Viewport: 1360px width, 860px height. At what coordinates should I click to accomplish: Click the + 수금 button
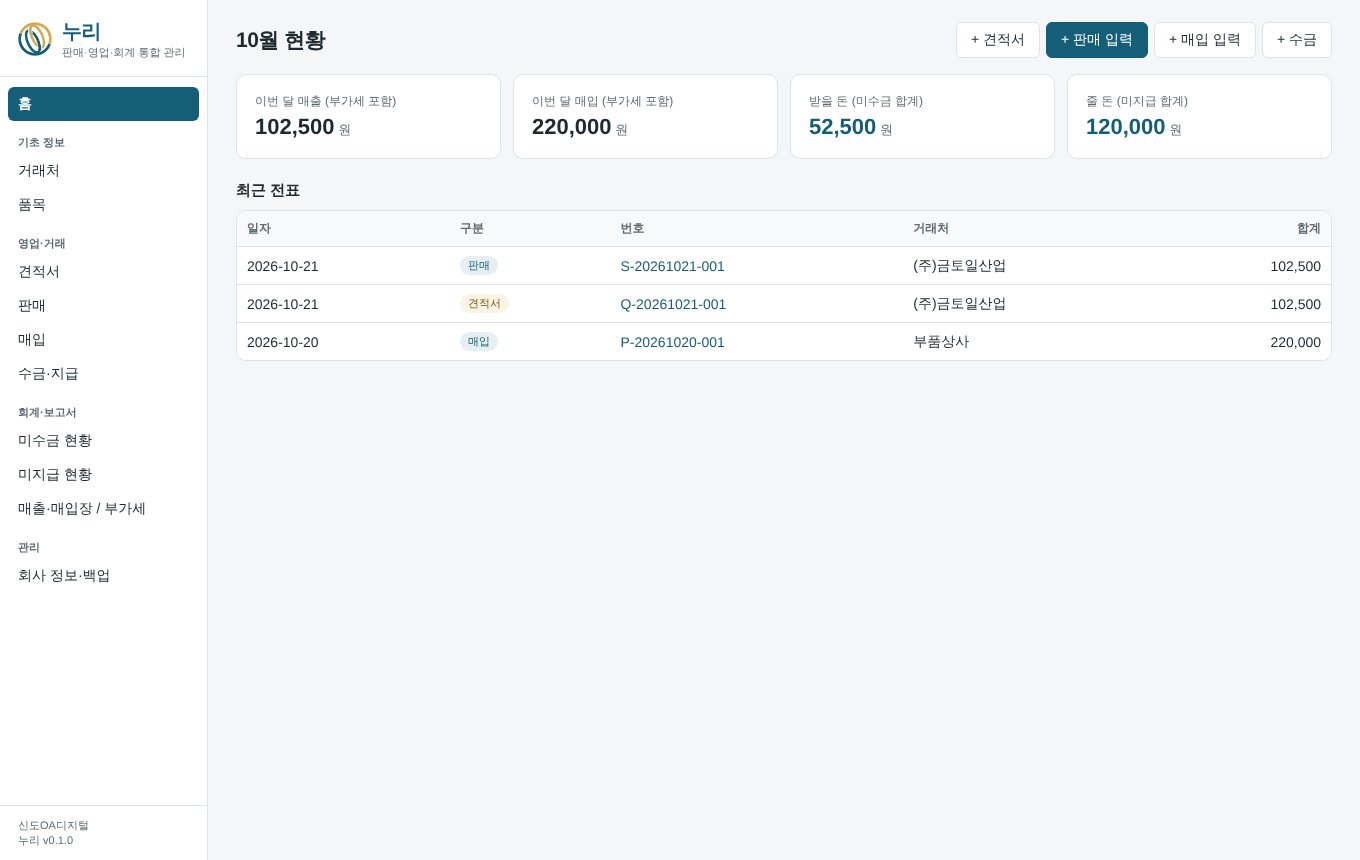[x=1297, y=40]
